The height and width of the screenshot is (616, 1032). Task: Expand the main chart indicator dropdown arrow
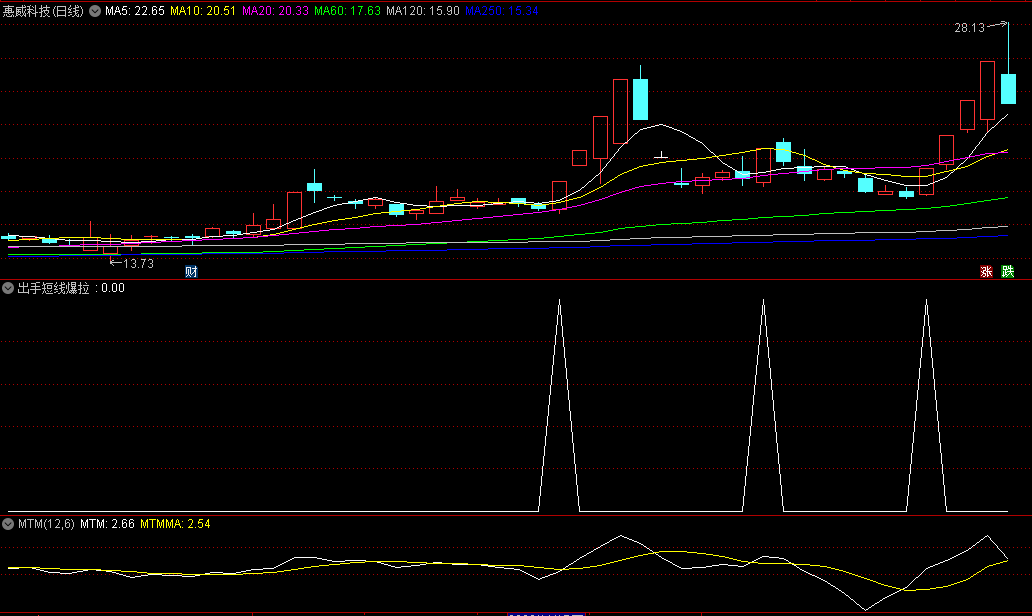(x=95, y=11)
